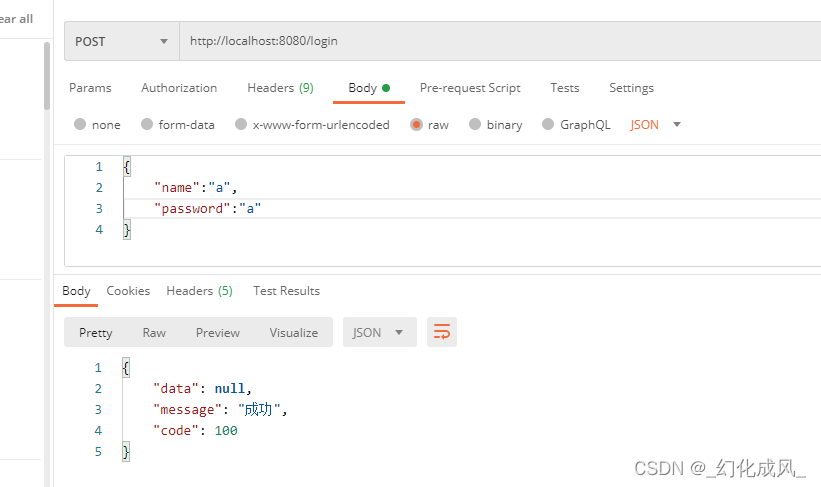
Task: Switch to the Tests tab
Action: 564,88
